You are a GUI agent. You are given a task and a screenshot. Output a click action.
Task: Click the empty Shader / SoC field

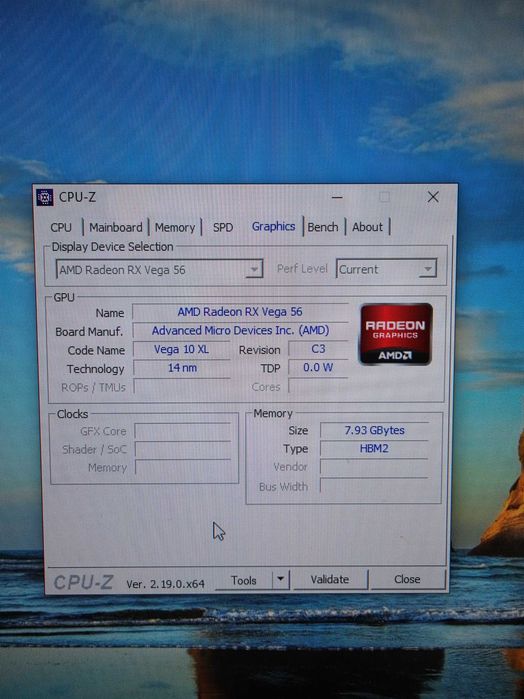pos(183,449)
